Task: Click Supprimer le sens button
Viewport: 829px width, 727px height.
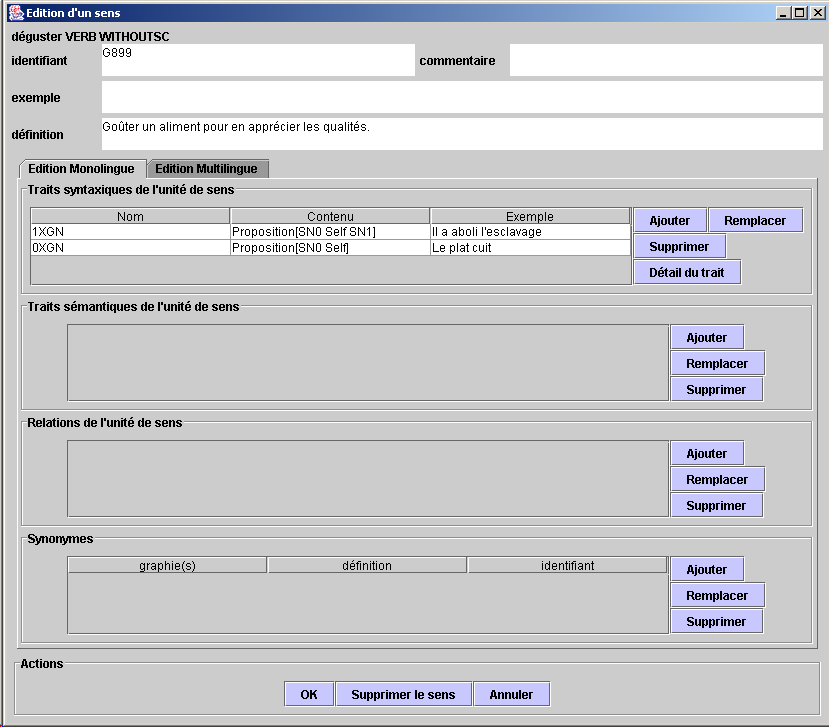Action: click(402, 694)
